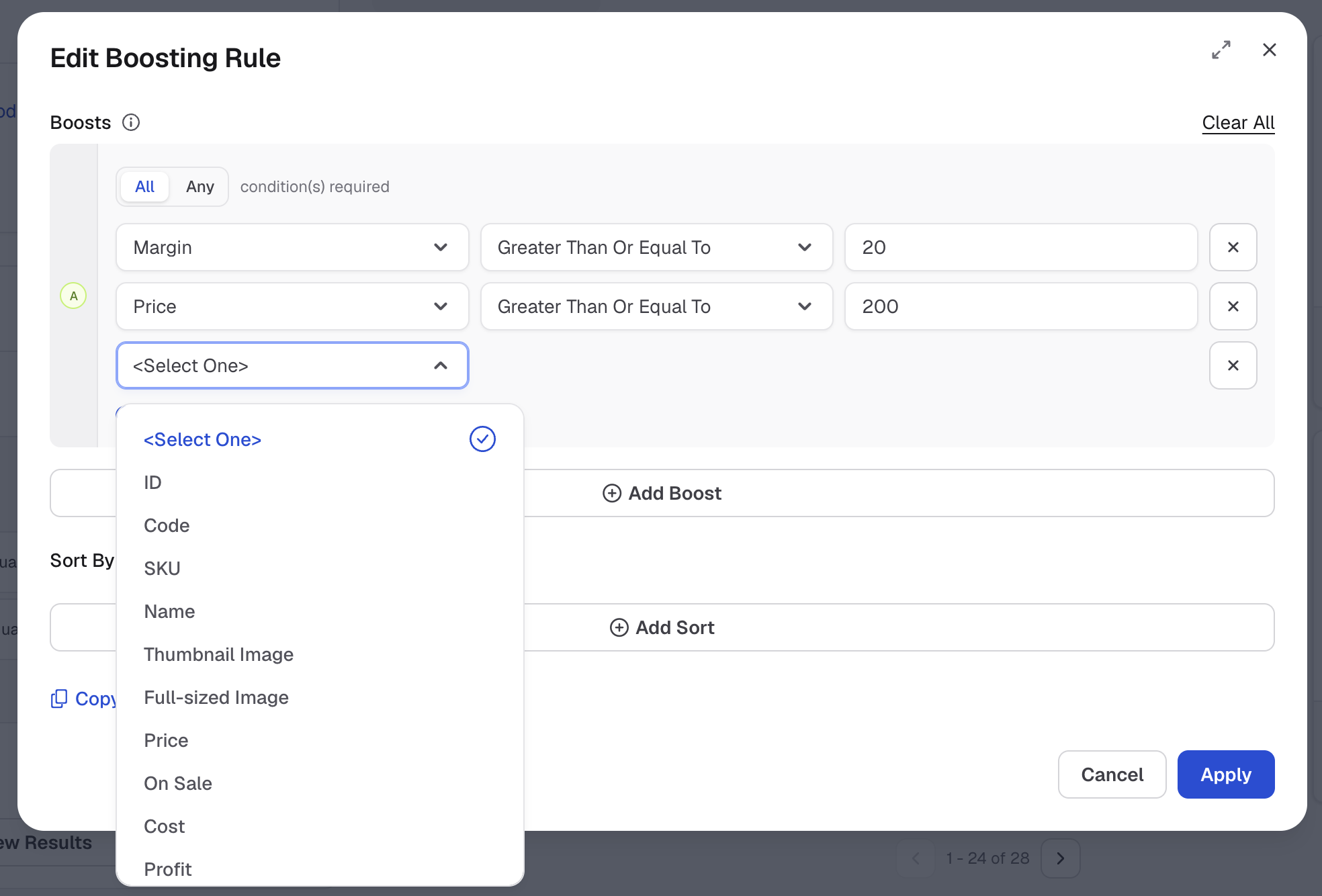Click the boost group A badge
The height and width of the screenshot is (896, 1322).
click(73, 296)
